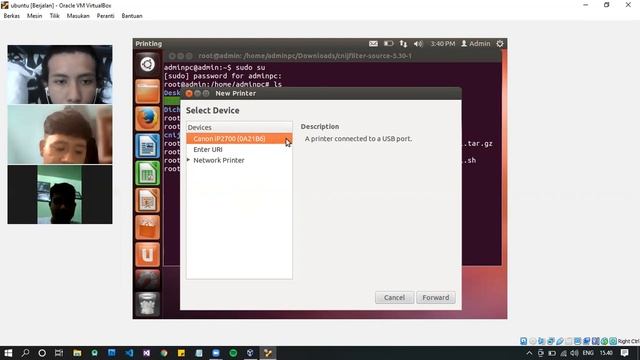Click the mail indicator in Ubuntu panel
The image size is (640, 360).
(373, 44)
